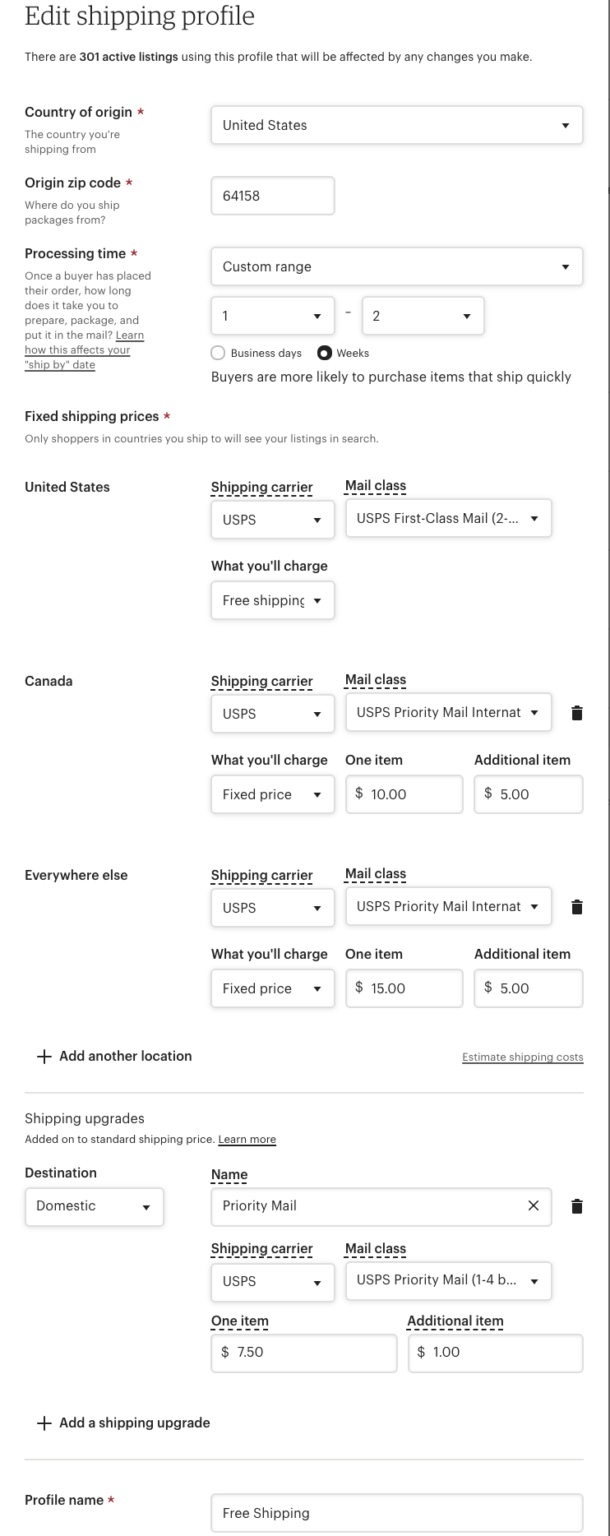Select the Weeks radio button
610x1536 pixels.
(323, 352)
